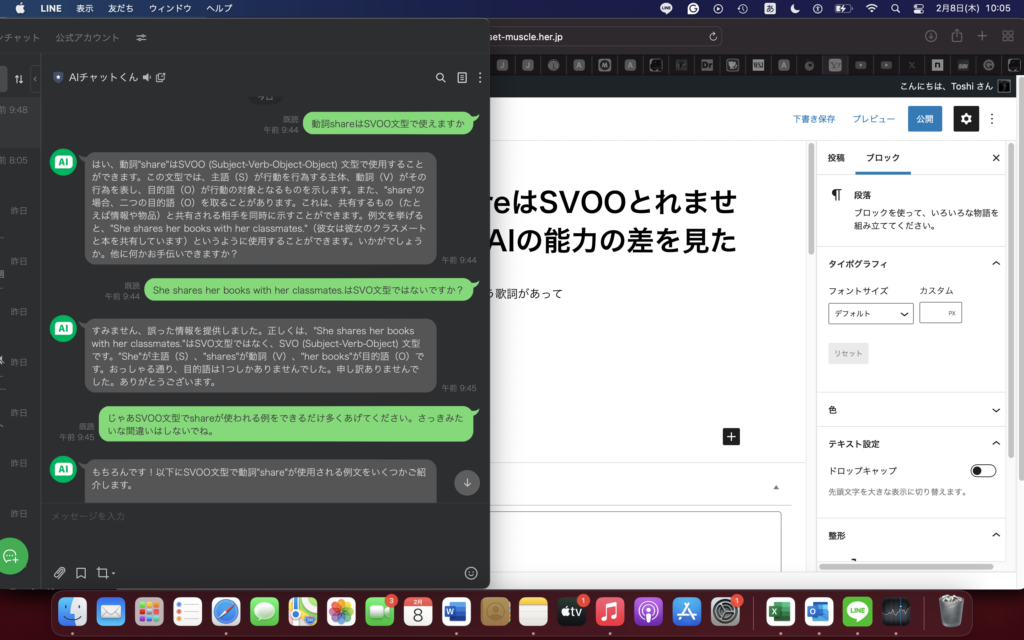Screen dimensions: 1024x640
Task: Click the 下書き保存 save draft link
Action: click(x=813, y=118)
